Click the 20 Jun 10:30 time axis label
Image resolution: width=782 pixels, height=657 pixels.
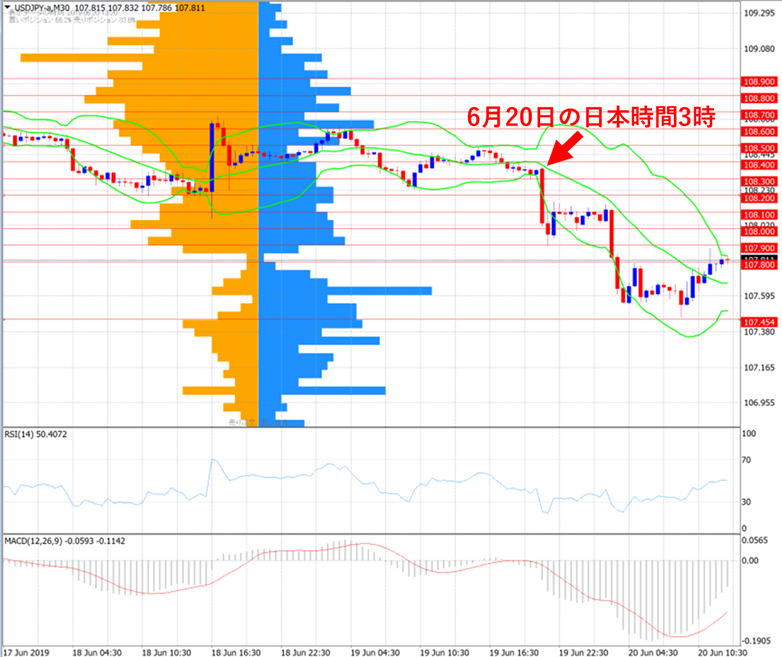[722, 653]
